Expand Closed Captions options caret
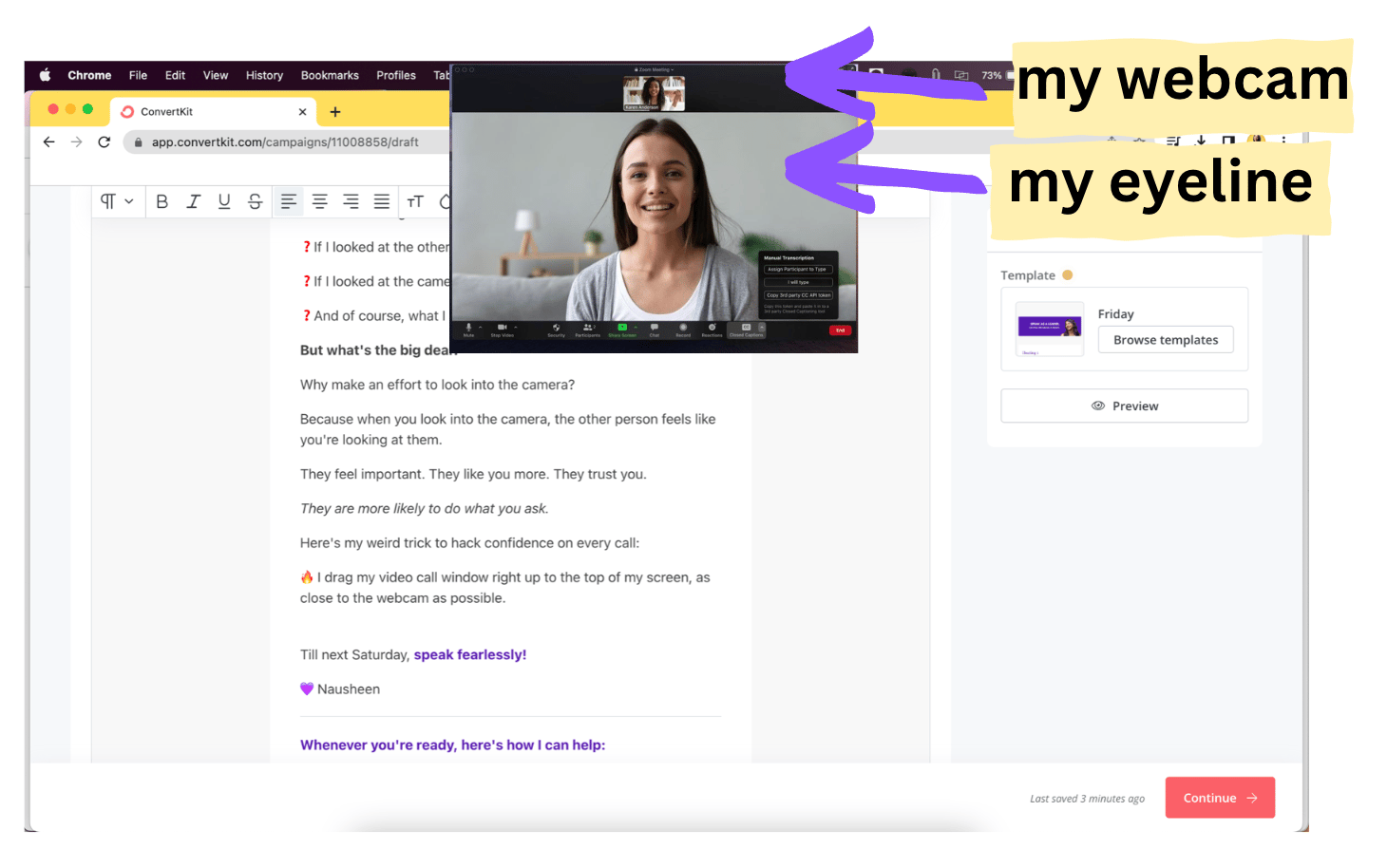The height and width of the screenshot is (868, 1387). 762,327
